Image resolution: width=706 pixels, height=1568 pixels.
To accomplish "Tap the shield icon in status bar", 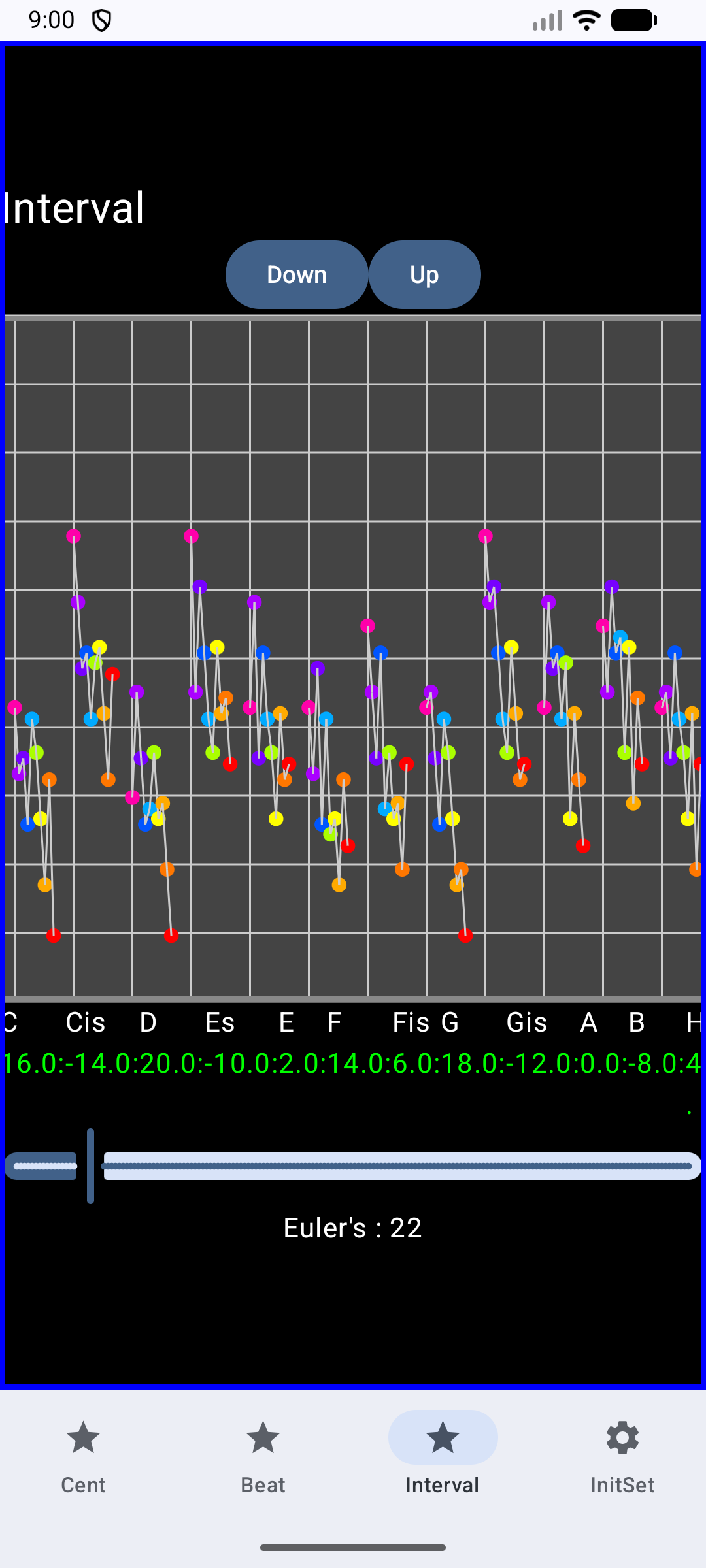I will coord(101,21).
